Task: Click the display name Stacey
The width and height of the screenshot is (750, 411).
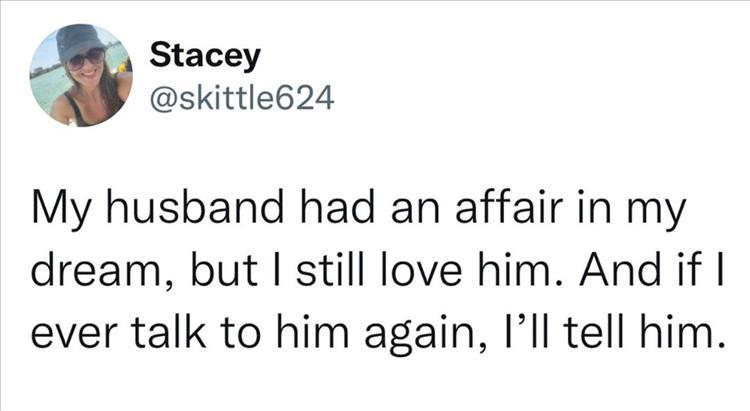Action: coord(204,57)
